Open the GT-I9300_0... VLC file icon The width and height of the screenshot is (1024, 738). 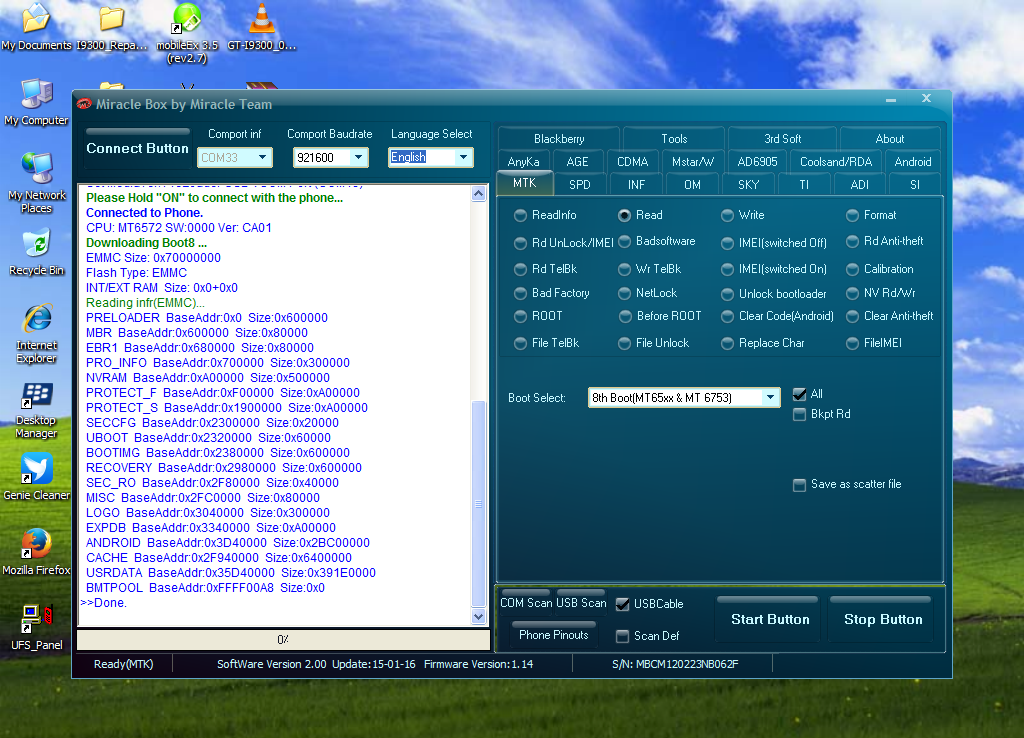262,26
